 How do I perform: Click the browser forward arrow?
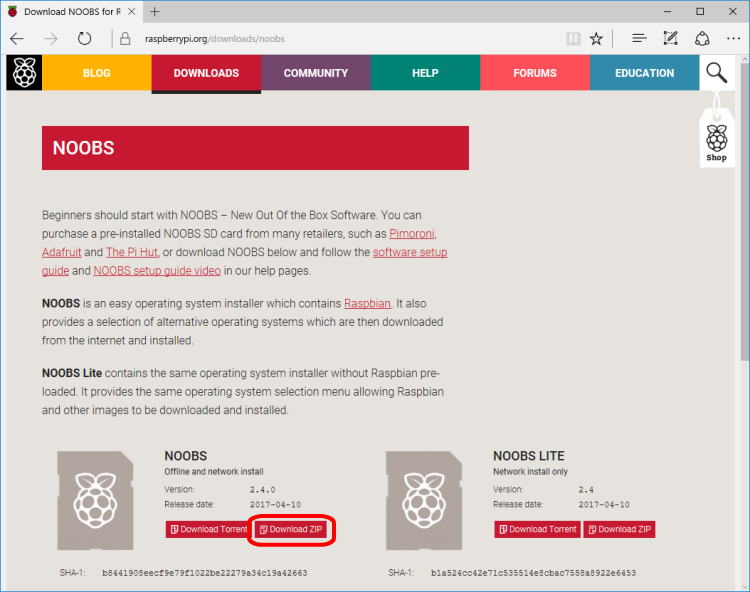tap(50, 39)
